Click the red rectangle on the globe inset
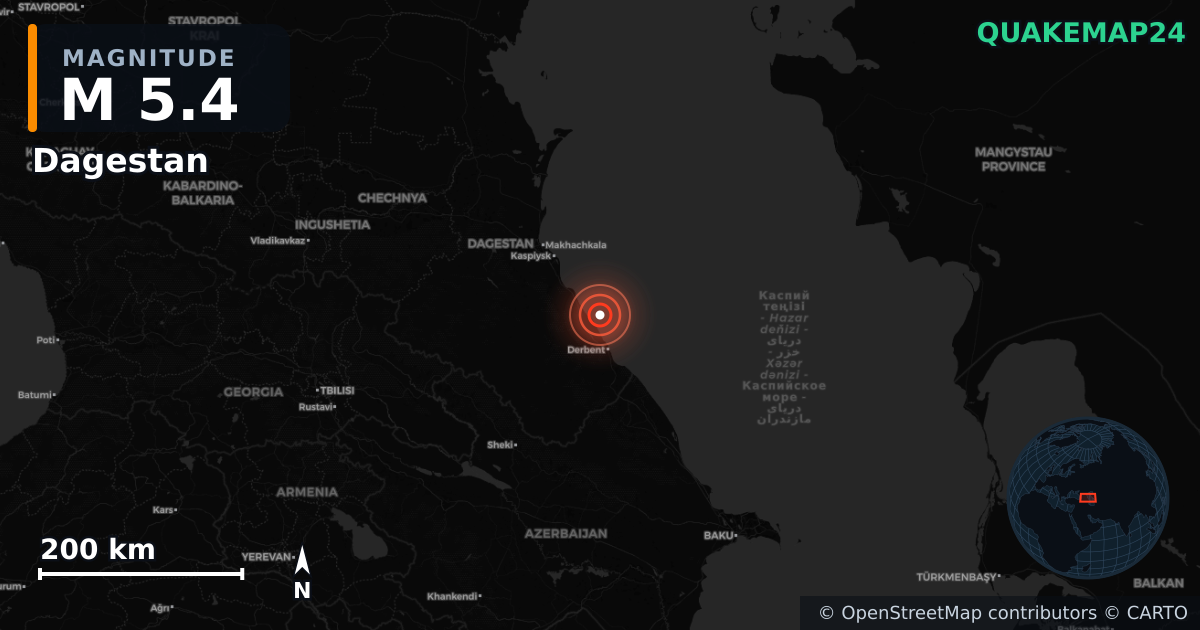 pyautogui.click(x=1088, y=497)
